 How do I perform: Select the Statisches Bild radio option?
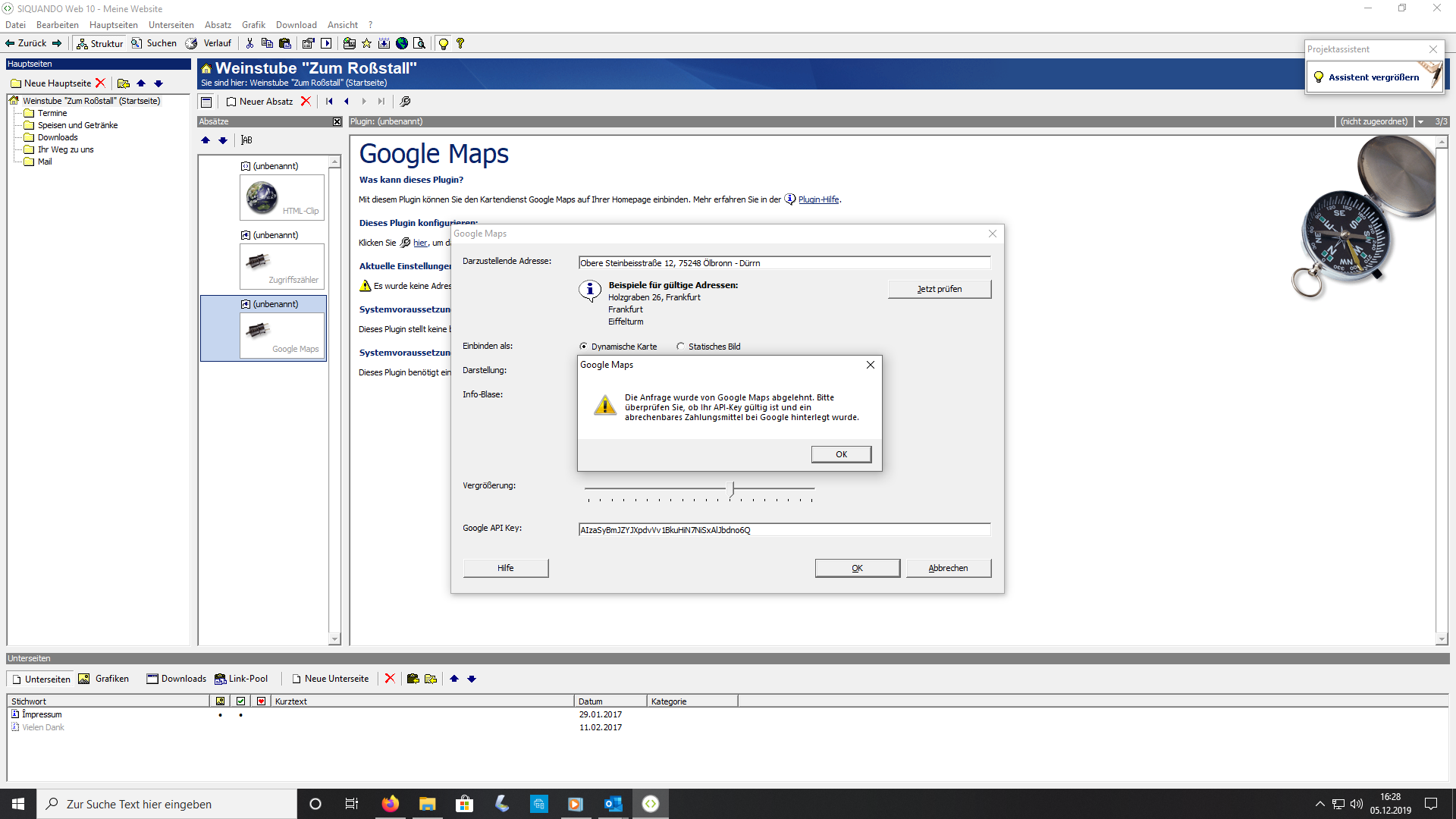(x=680, y=347)
